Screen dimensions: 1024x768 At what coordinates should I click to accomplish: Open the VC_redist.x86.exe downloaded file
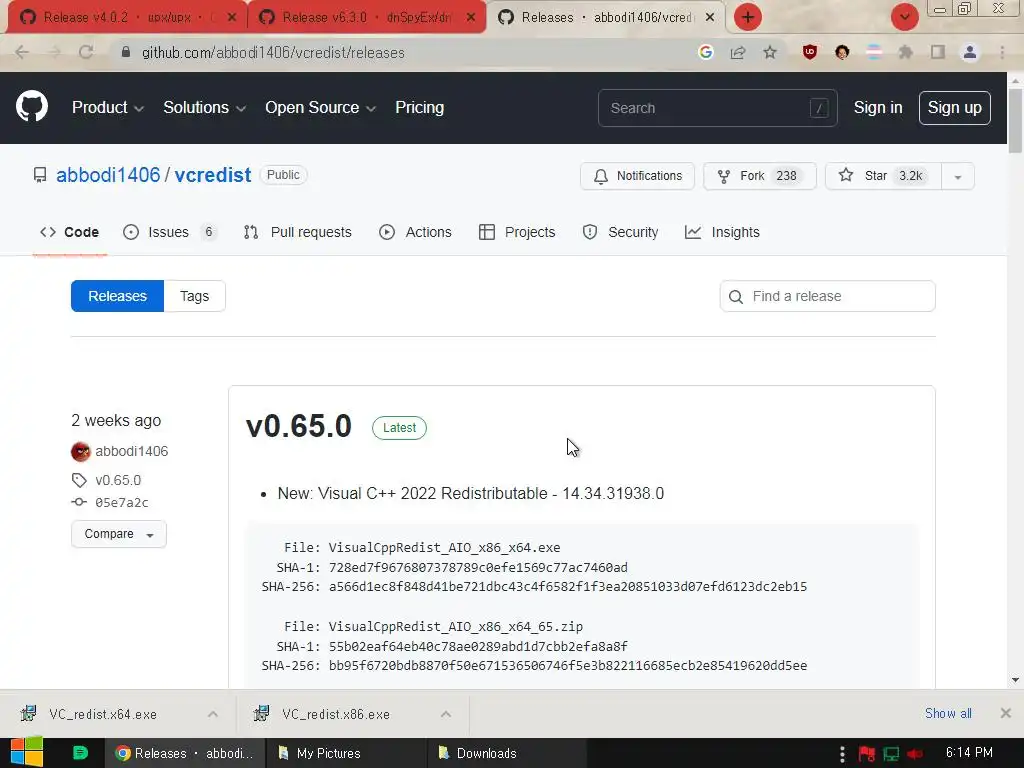point(336,714)
